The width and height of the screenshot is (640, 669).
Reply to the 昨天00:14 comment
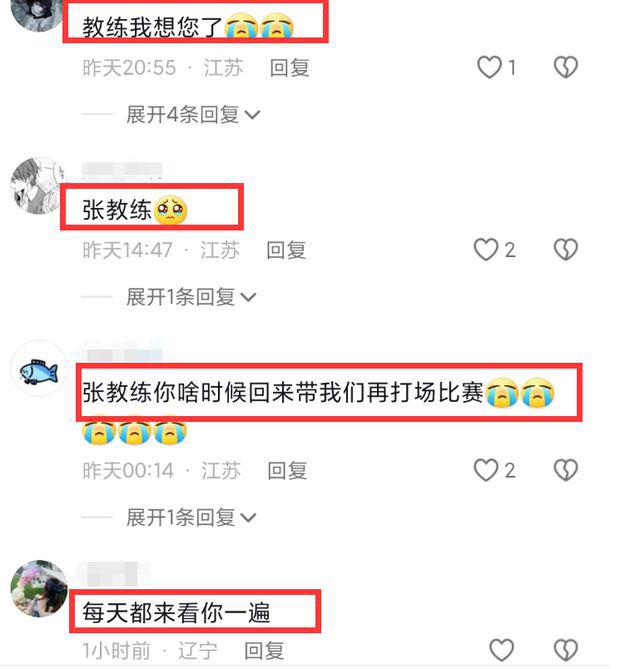click(287, 471)
